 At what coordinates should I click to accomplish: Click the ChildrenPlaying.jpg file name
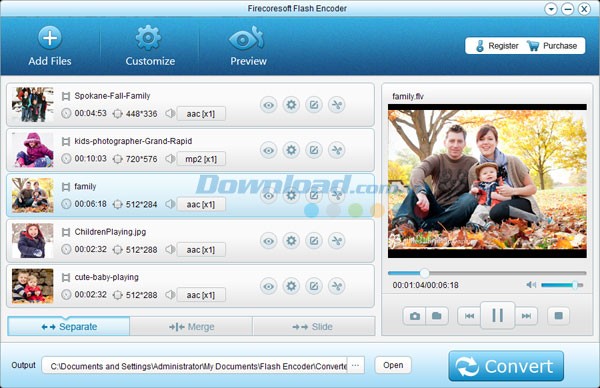110,232
